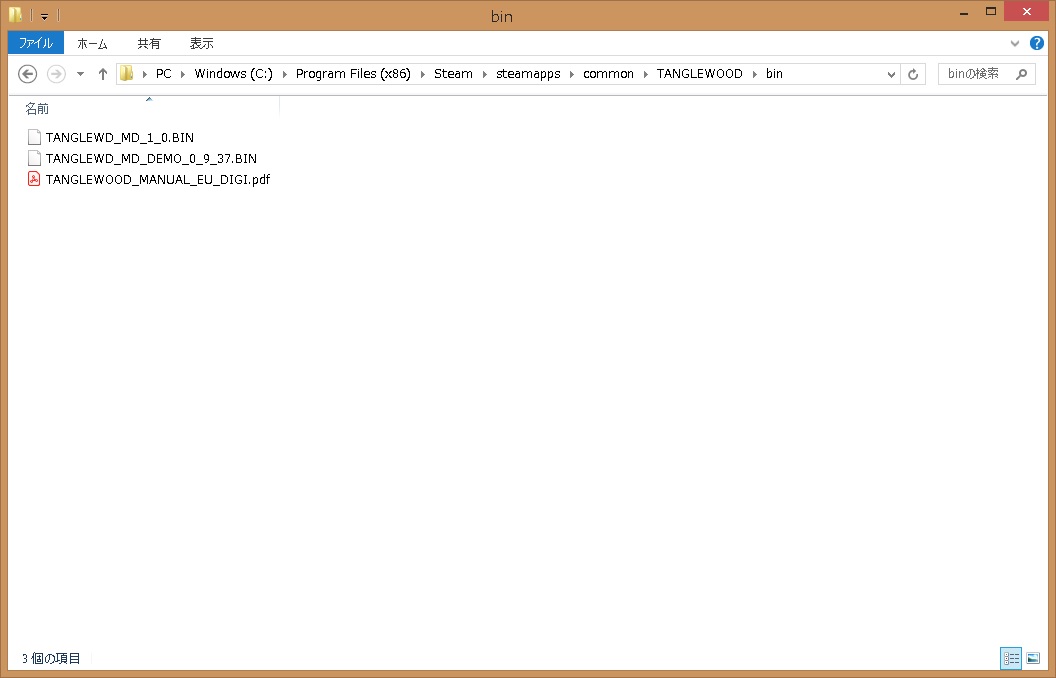Open the recent locations dropdown arrow
This screenshot has width=1056, height=678.
click(x=80, y=74)
